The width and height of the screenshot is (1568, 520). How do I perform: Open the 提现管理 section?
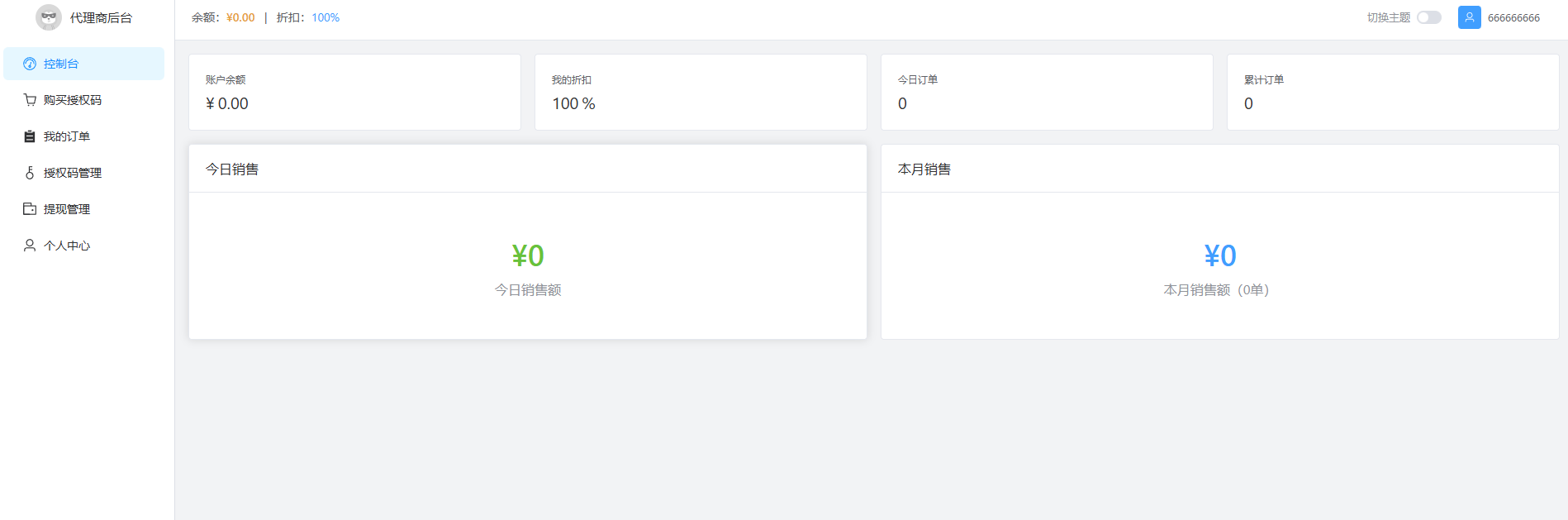click(66, 208)
